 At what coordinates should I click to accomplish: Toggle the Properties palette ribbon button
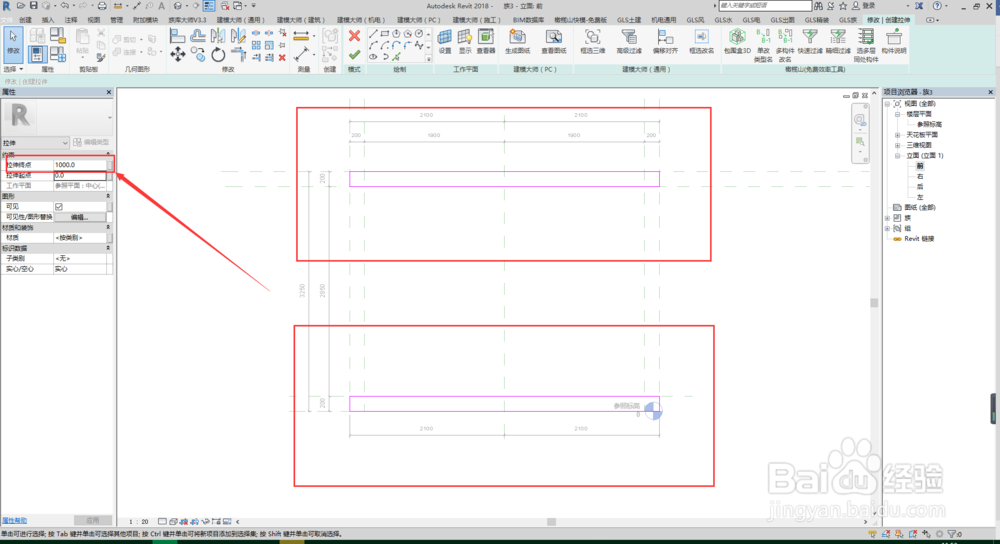(37, 55)
